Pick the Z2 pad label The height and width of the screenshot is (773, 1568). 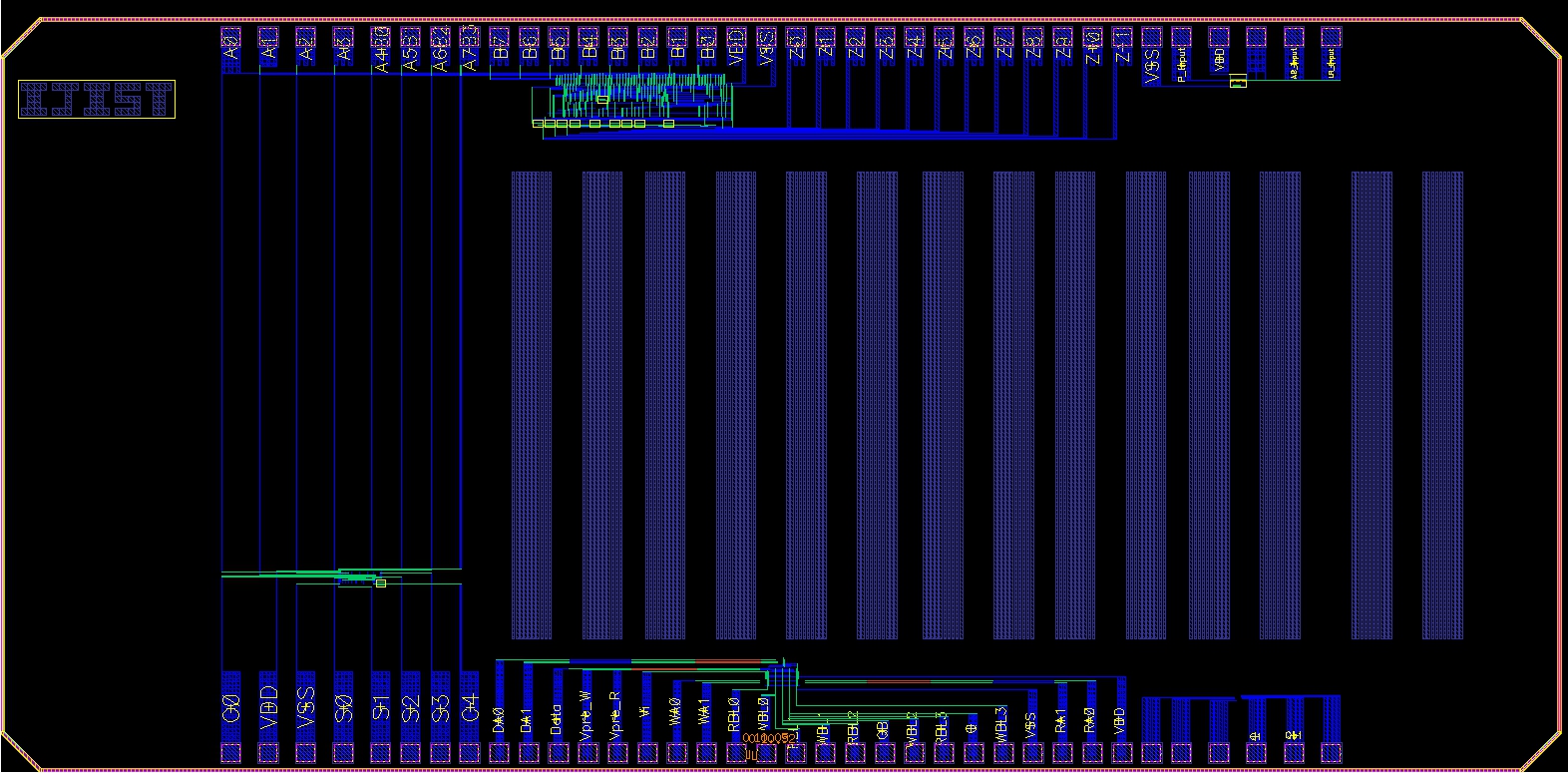pyautogui.click(x=856, y=47)
